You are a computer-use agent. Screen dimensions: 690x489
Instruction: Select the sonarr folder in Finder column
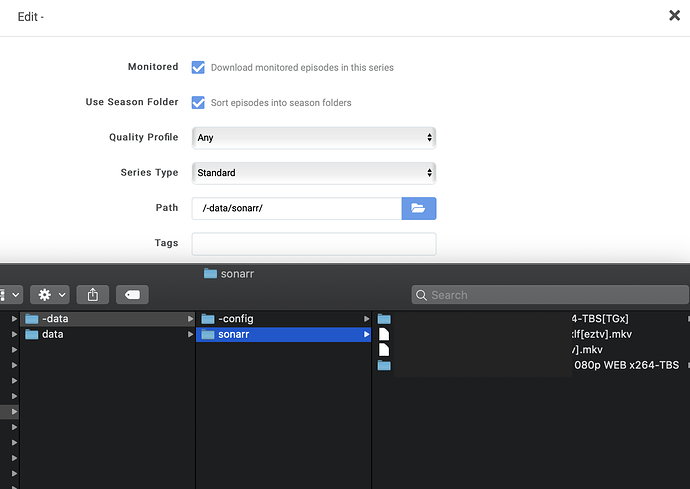[235, 334]
